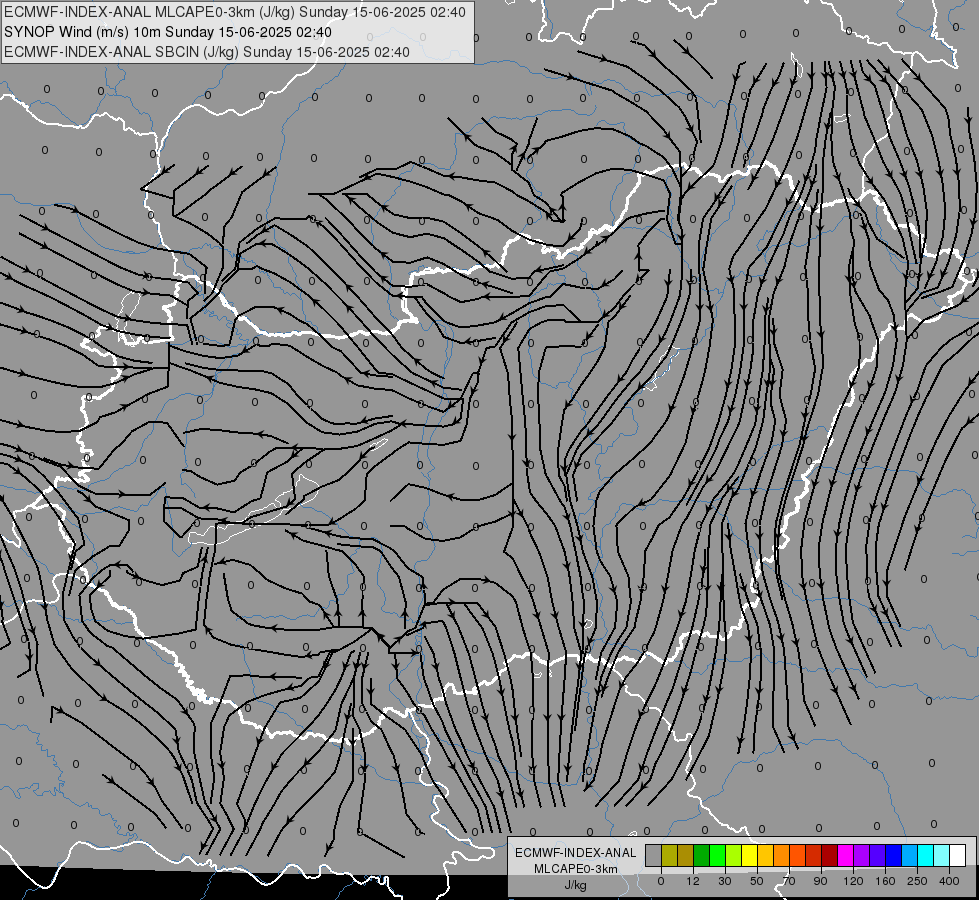Click the legend value 400
The width and height of the screenshot is (979, 900).
click(949, 881)
